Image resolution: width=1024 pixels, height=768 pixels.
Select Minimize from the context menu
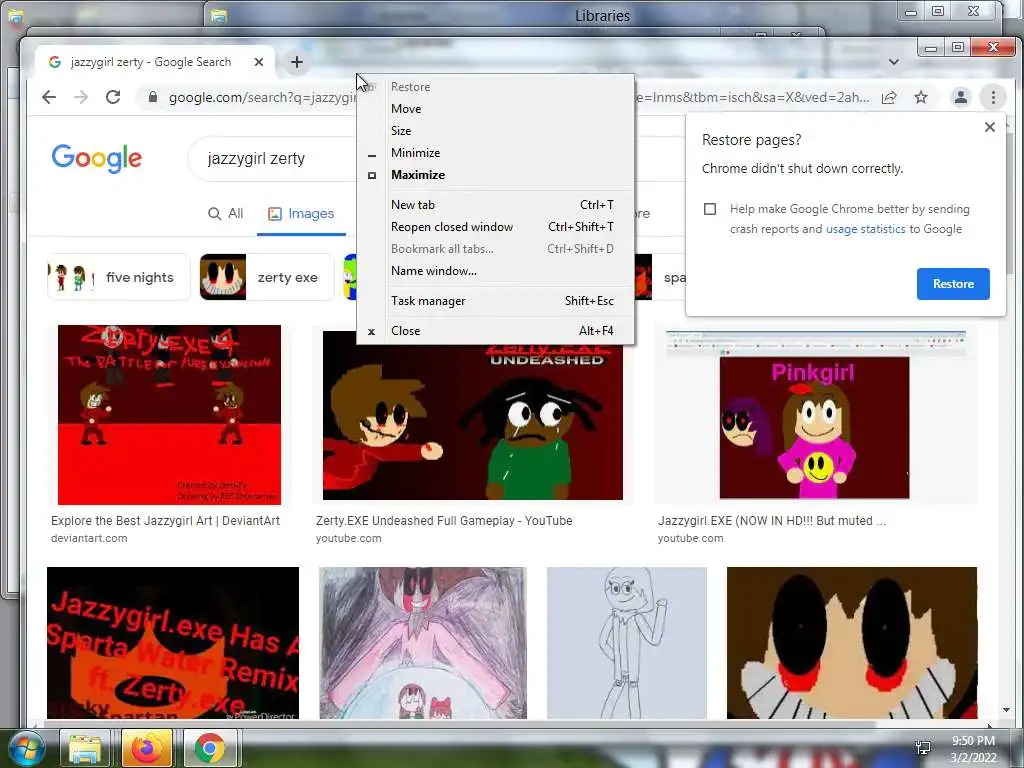[x=496, y=153]
